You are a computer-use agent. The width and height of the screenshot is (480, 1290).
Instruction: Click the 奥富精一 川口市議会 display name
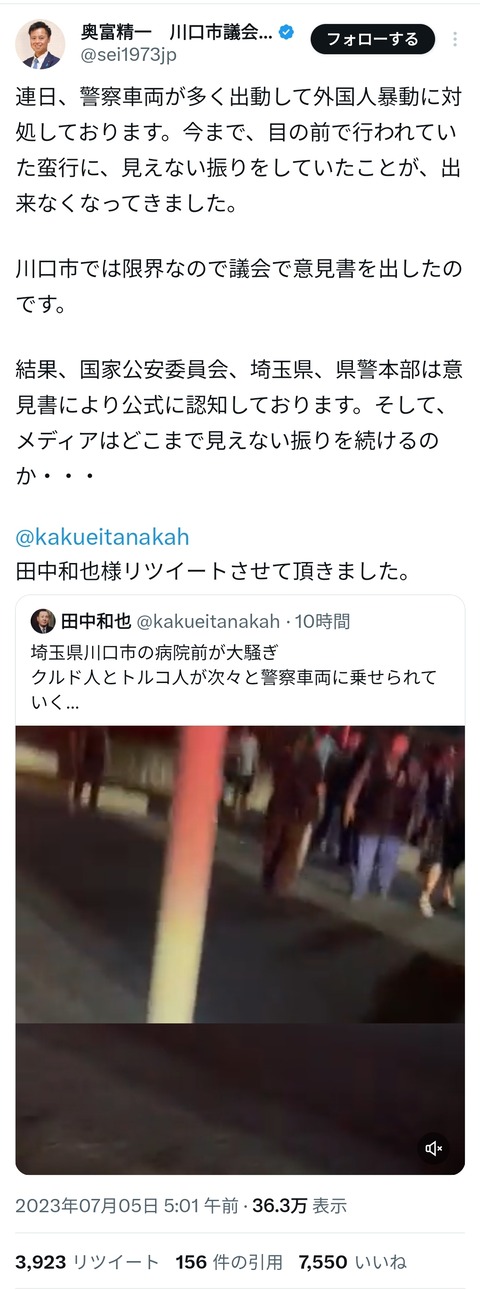(176, 33)
